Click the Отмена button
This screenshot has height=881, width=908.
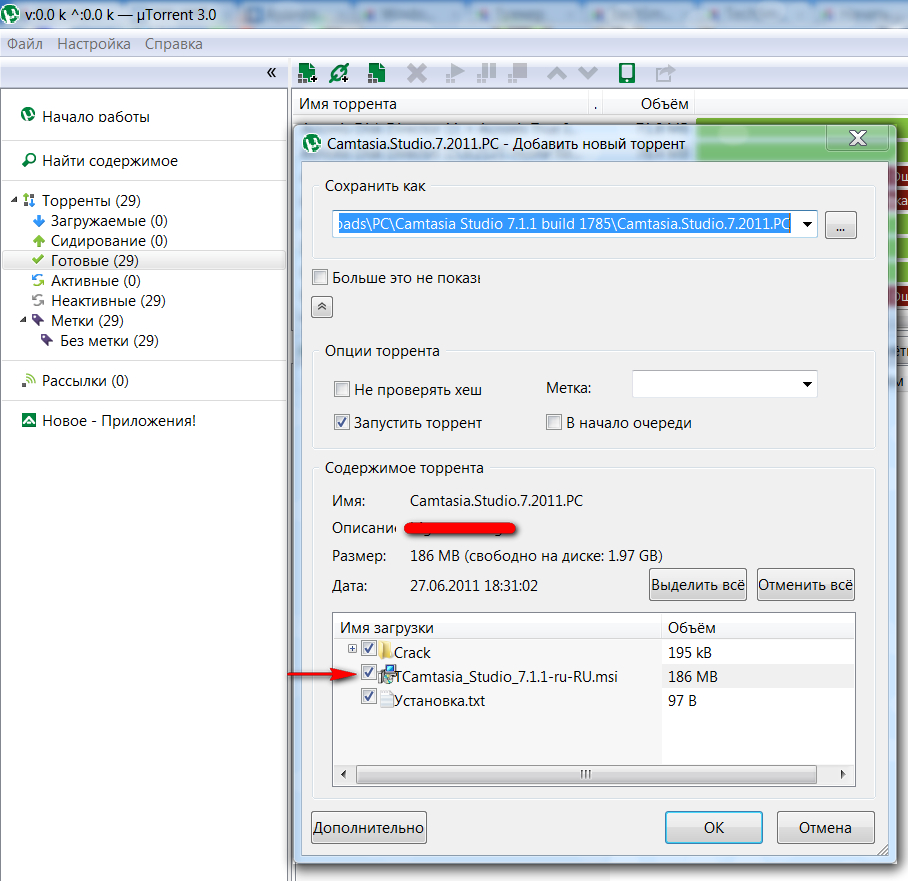pos(825,827)
